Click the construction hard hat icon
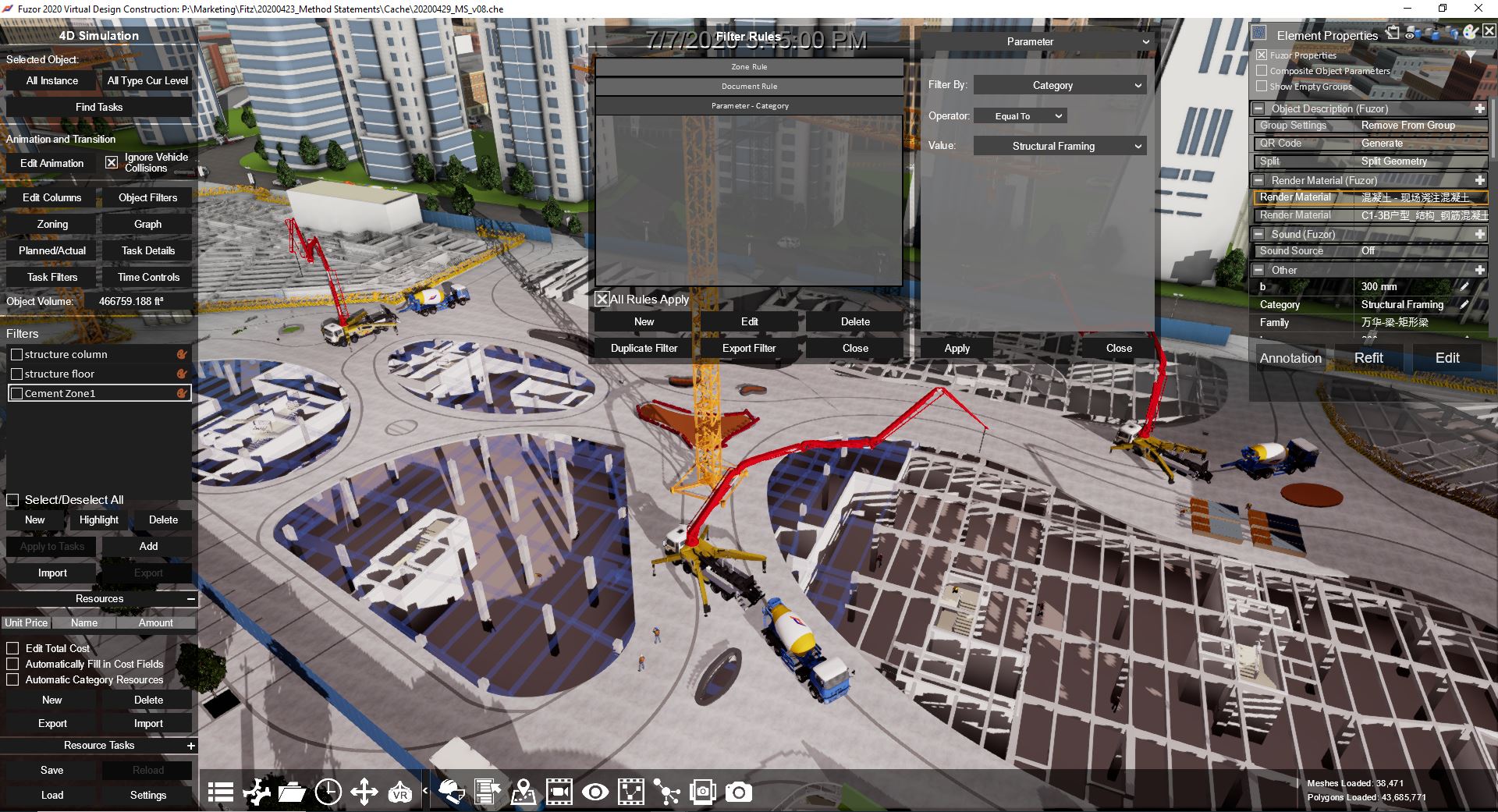 [x=451, y=792]
